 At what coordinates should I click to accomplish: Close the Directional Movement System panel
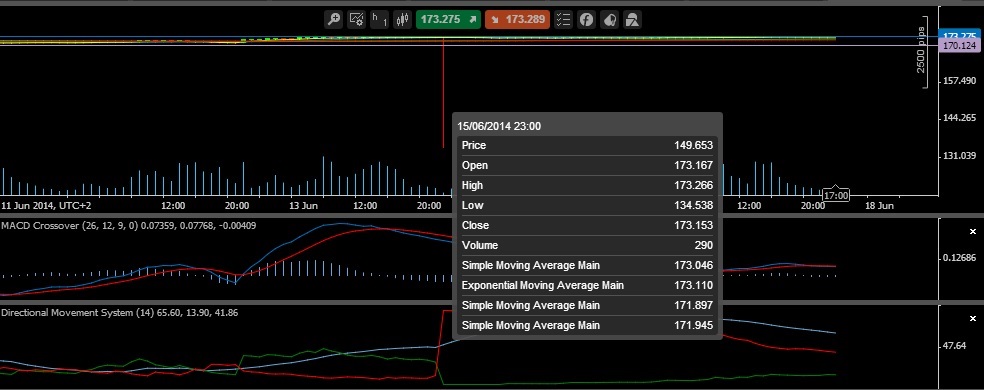coord(973,319)
